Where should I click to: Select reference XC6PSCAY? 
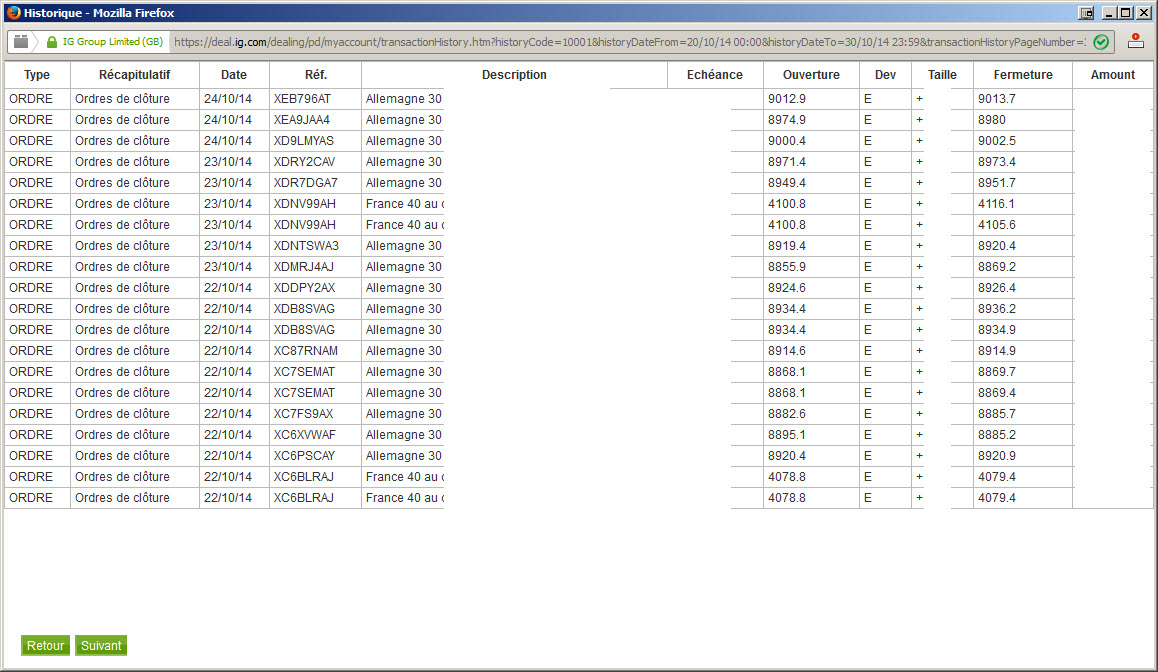pos(304,456)
